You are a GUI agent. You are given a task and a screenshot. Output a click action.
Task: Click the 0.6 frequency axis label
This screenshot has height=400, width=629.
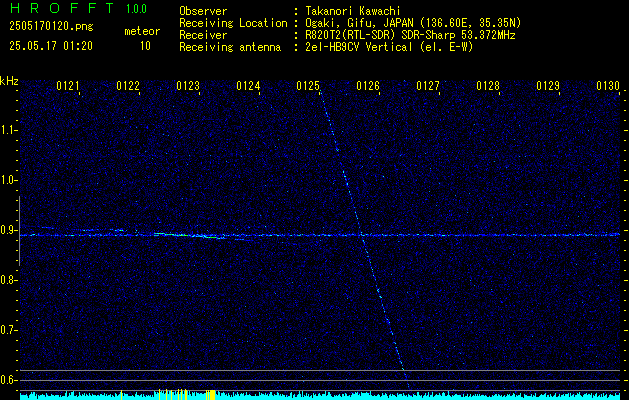(9, 380)
